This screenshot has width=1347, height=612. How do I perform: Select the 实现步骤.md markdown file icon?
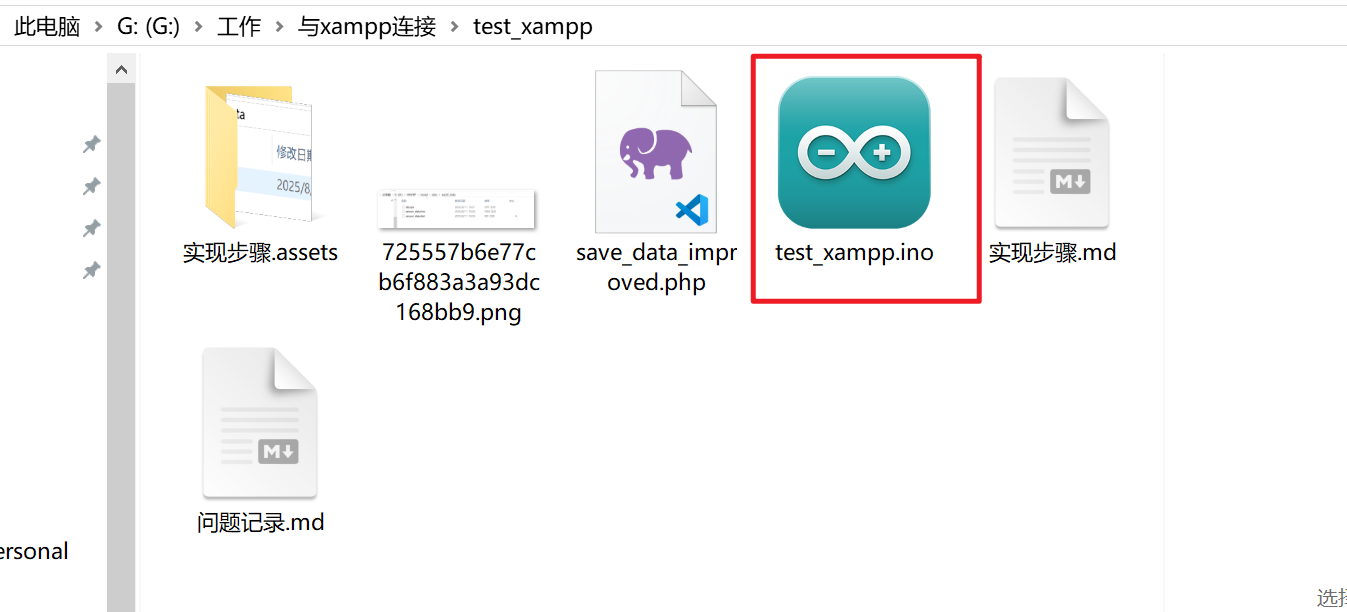click(x=1052, y=153)
